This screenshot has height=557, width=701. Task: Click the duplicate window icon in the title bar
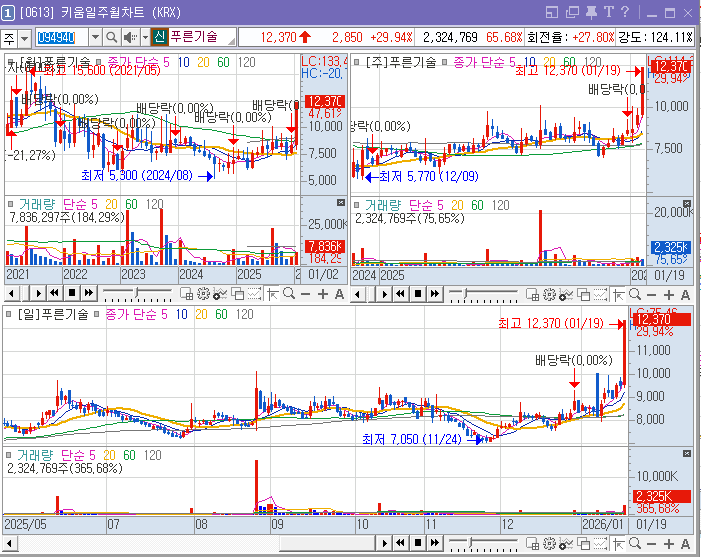pos(572,12)
